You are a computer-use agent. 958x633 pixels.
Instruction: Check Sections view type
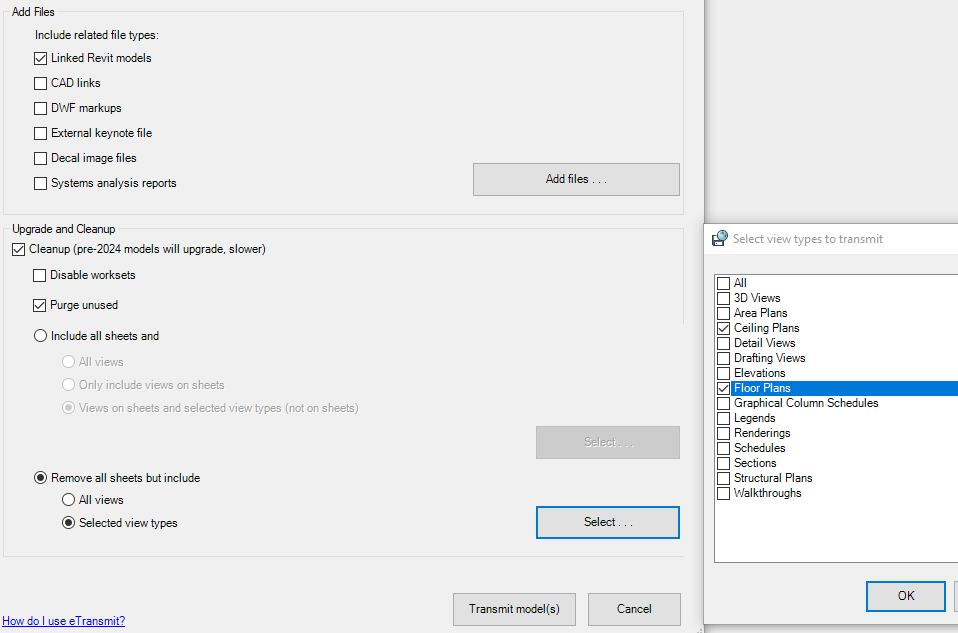[723, 463]
